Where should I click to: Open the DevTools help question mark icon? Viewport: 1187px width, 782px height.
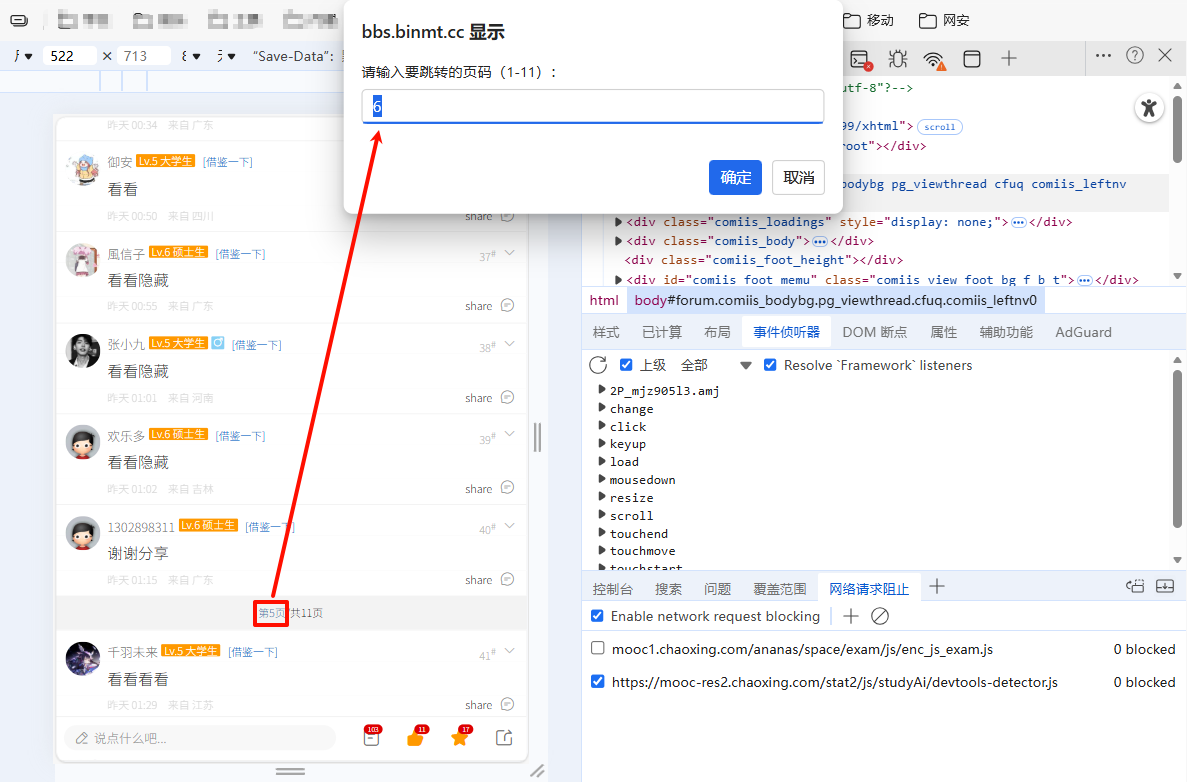(x=1135, y=55)
